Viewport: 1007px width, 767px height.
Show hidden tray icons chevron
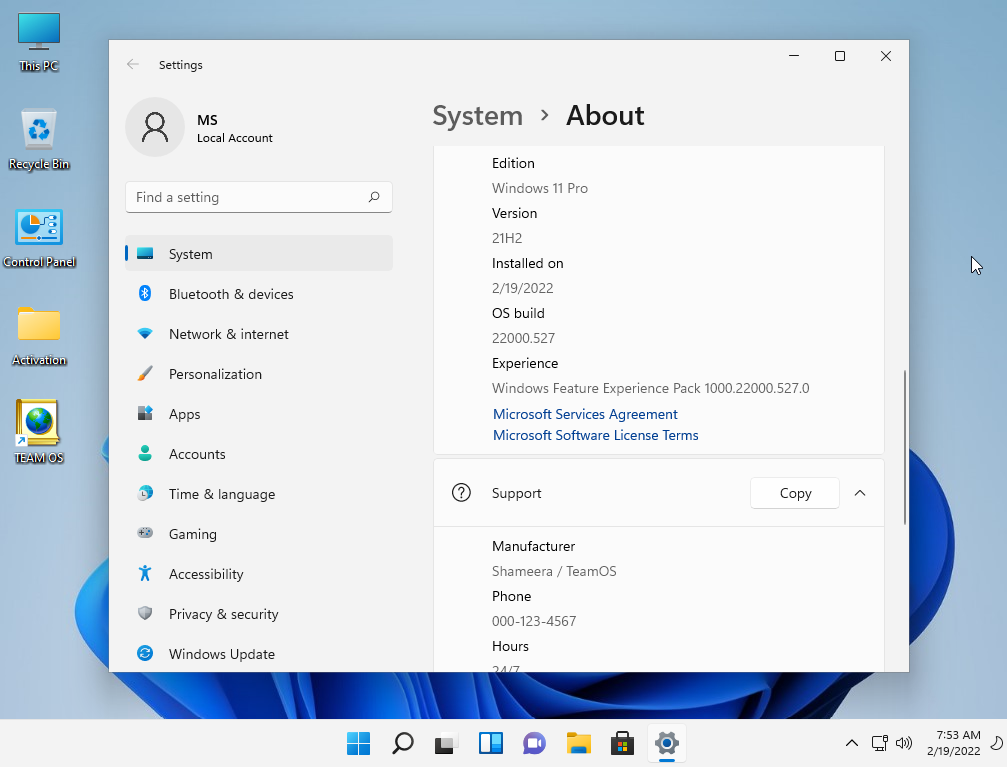[x=852, y=743]
